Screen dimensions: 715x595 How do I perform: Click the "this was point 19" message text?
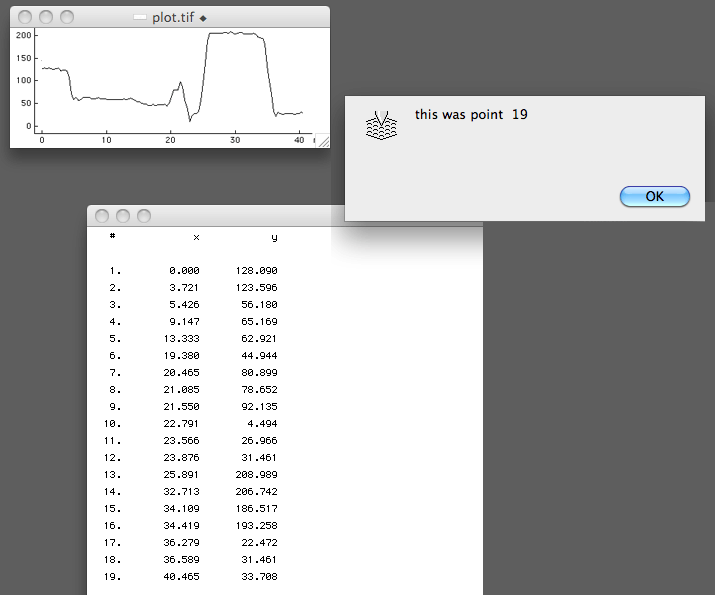click(471, 114)
